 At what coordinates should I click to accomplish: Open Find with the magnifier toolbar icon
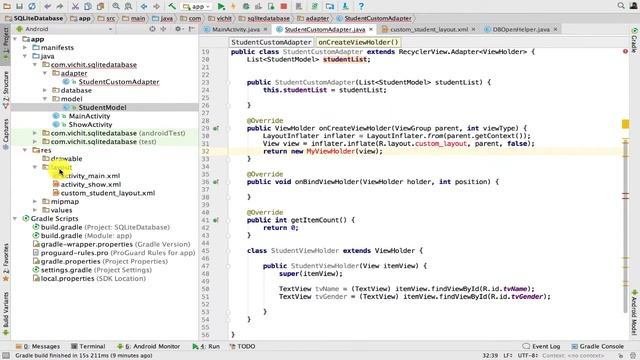pyautogui.click(x=116, y=6)
